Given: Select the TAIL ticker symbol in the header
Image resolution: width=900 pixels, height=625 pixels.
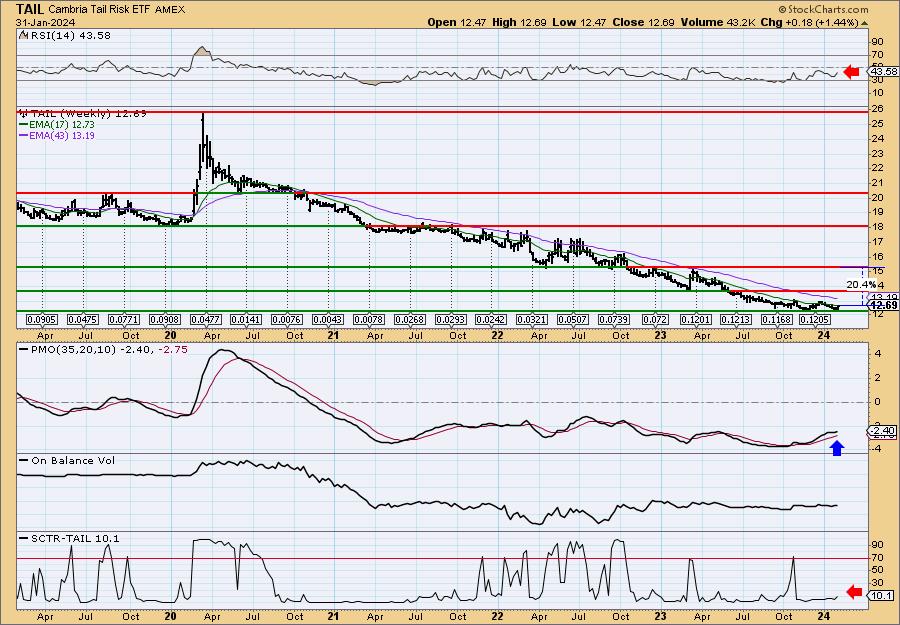Looking at the screenshot, I should (30, 9).
